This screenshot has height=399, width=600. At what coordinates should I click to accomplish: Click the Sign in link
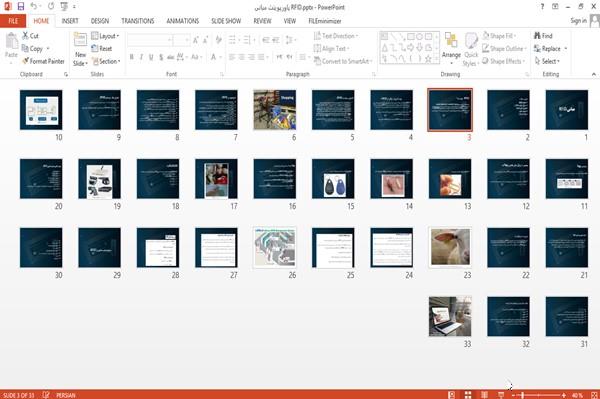pos(578,21)
